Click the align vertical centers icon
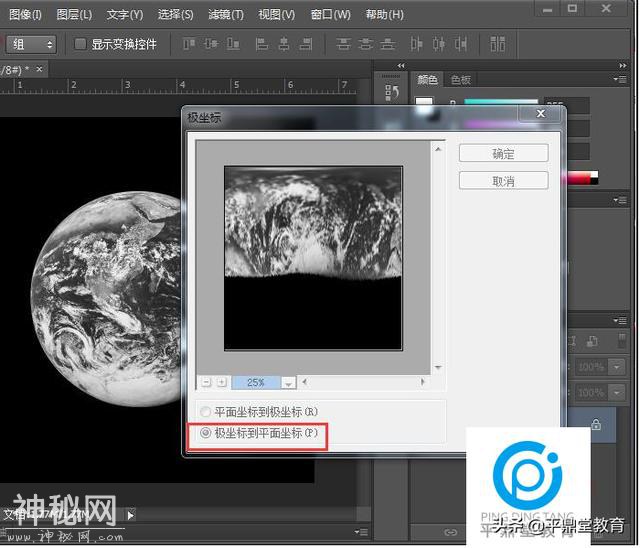 211,44
